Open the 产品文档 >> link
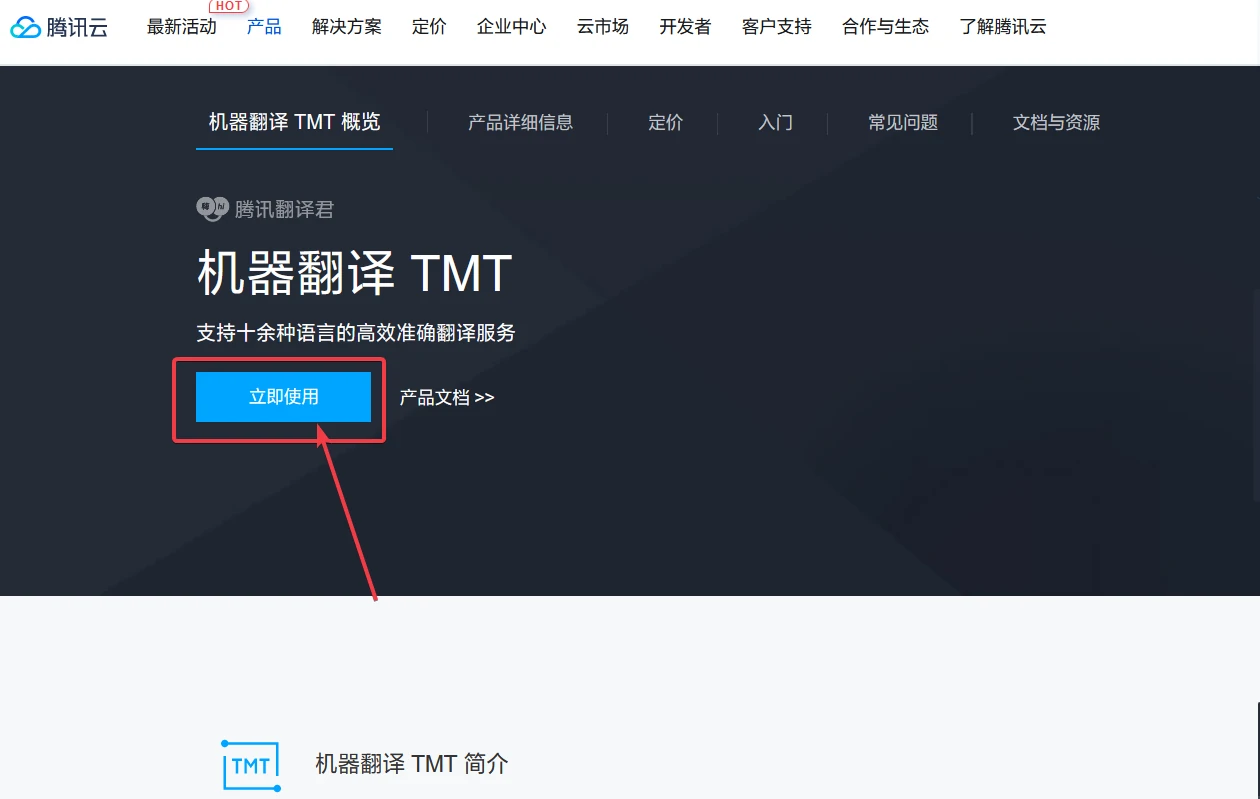Screen dimensions: 1260x799 pyautogui.click(x=447, y=397)
